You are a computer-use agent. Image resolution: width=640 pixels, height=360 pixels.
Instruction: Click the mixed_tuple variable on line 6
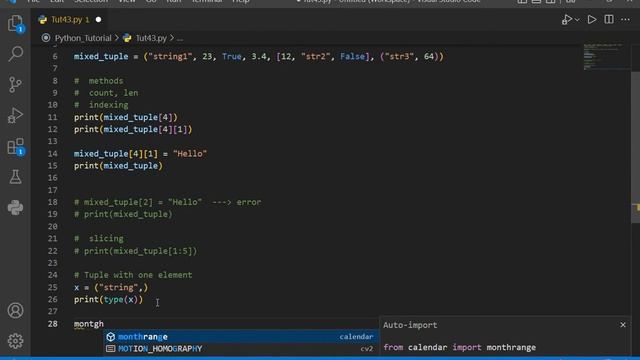click(101, 57)
